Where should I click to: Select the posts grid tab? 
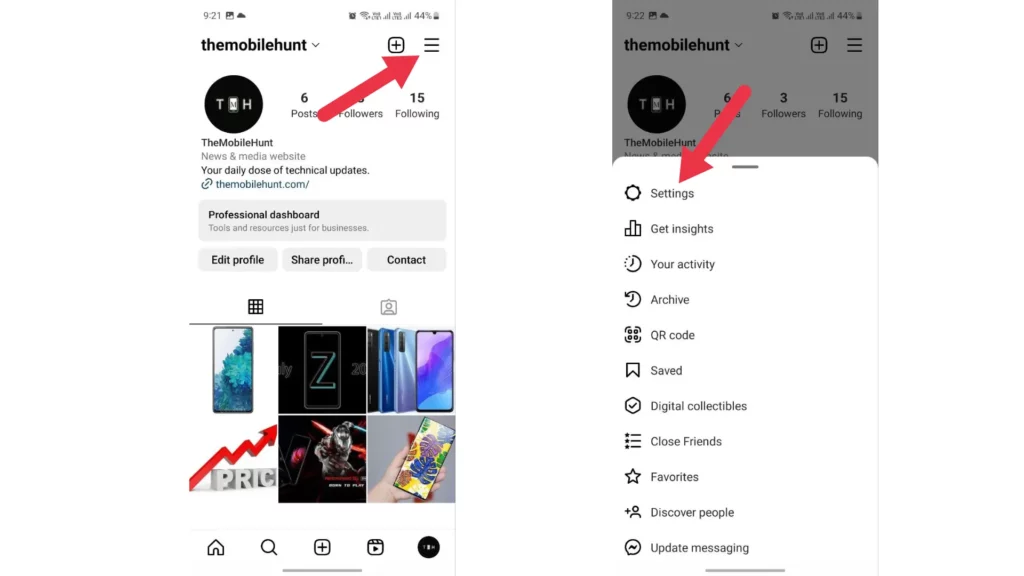[255, 306]
